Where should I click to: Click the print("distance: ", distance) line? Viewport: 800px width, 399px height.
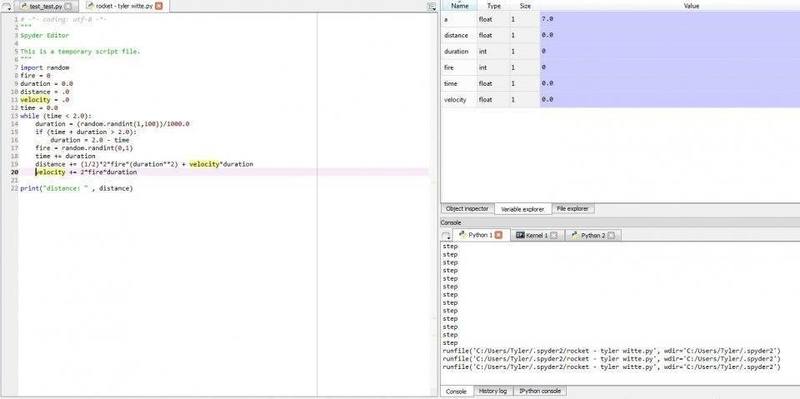point(77,188)
